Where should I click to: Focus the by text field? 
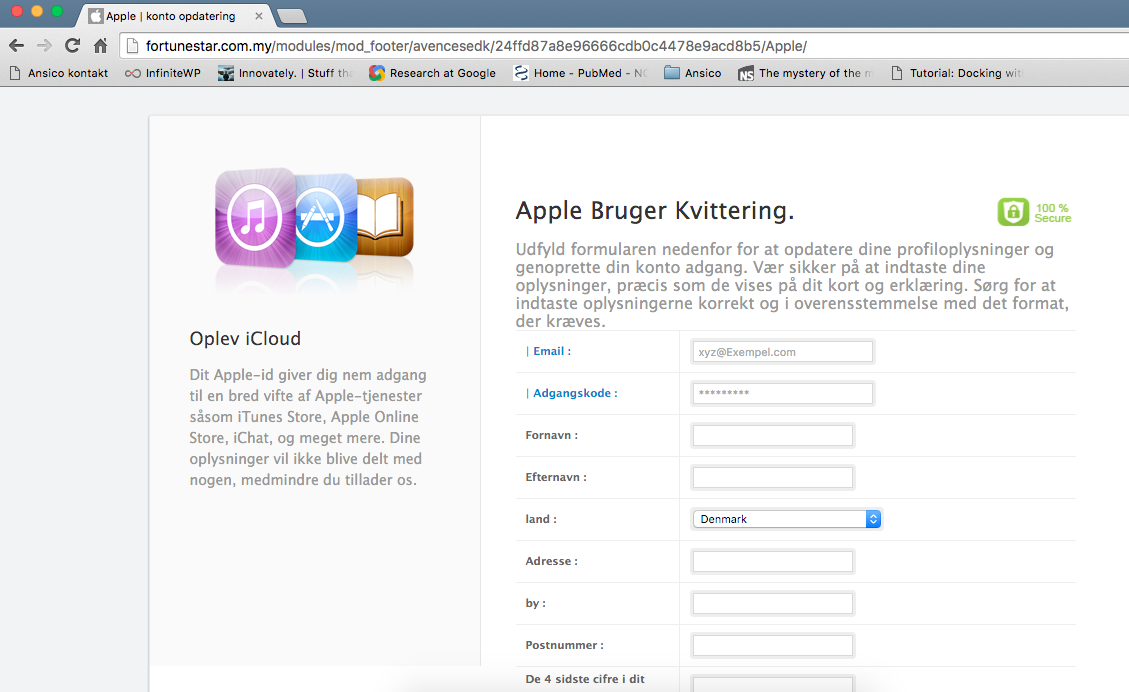(773, 603)
